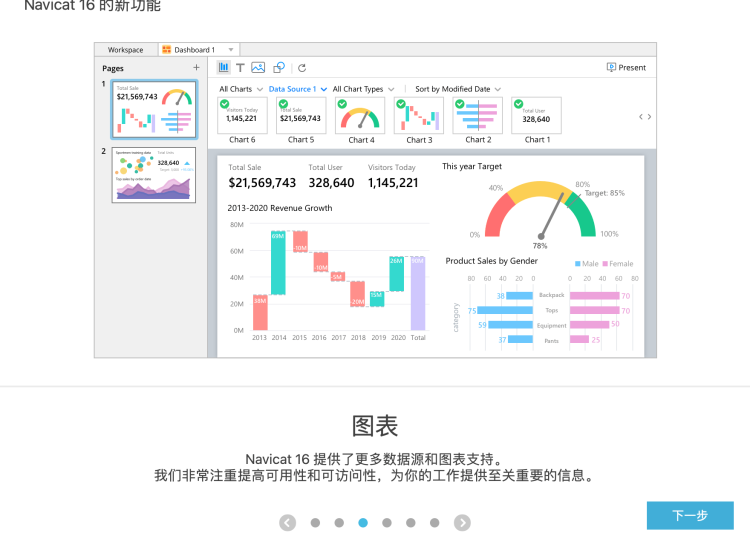Click the text tool icon
Screen dimensions: 750x536
[x=240, y=67]
